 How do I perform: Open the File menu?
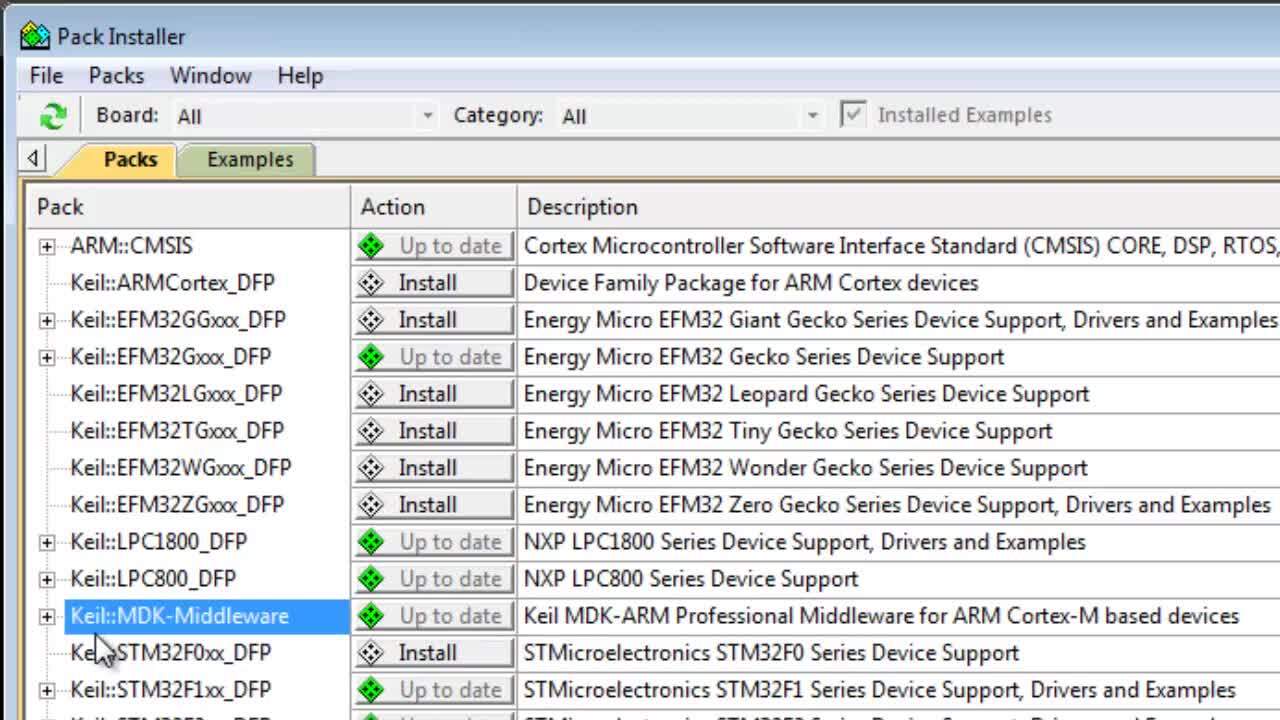tap(46, 76)
